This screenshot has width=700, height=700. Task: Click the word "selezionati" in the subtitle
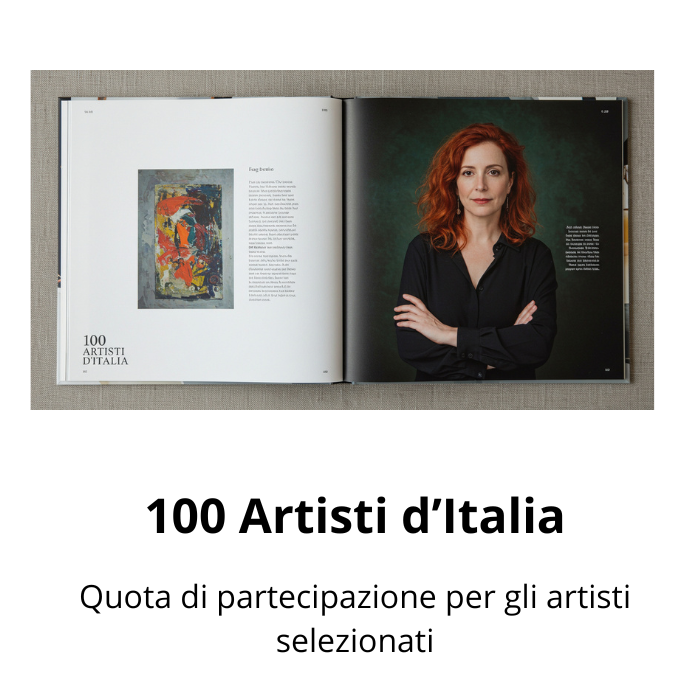[x=355, y=641]
